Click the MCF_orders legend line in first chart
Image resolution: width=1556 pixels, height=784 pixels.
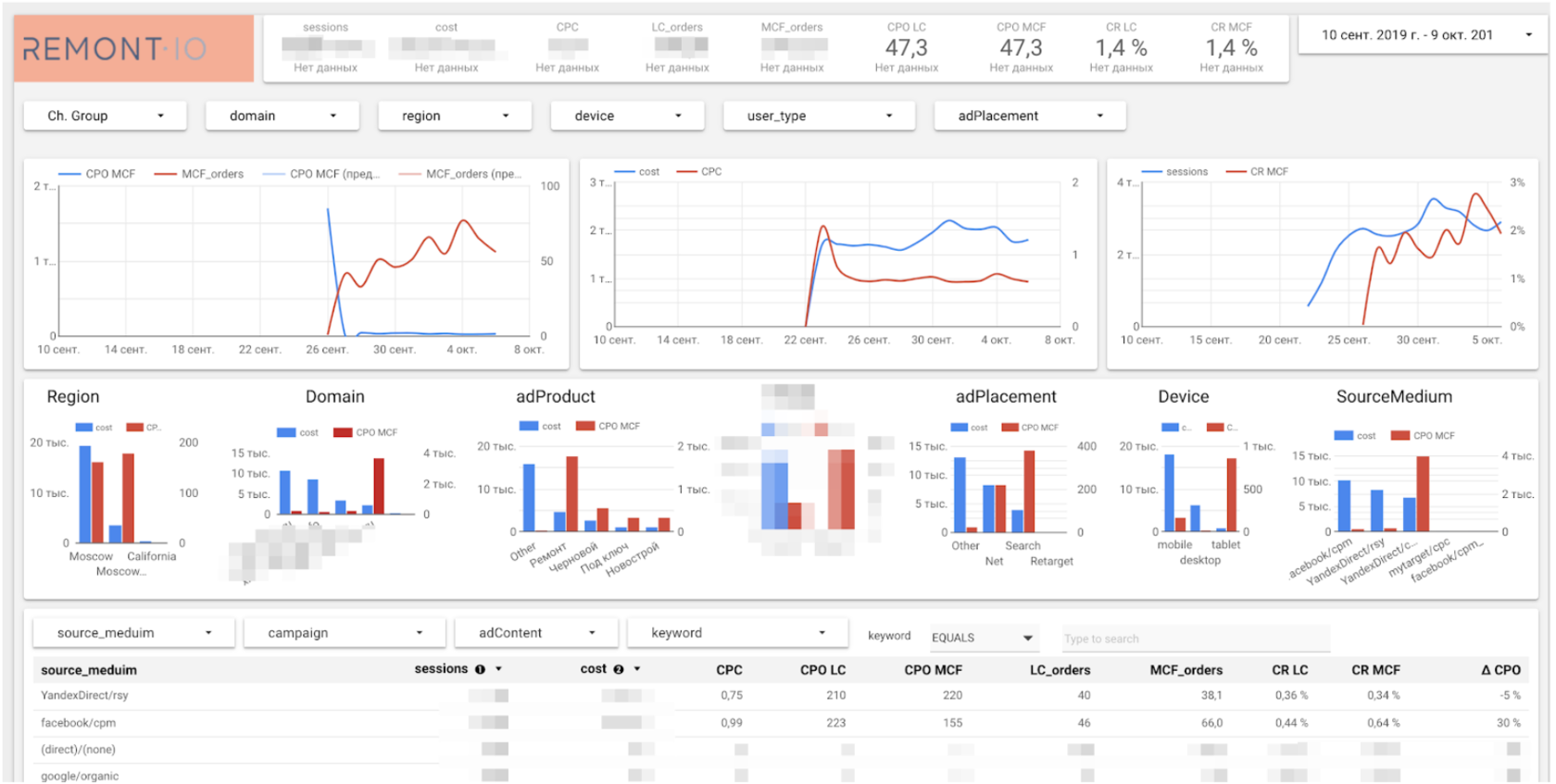pyautogui.click(x=199, y=174)
